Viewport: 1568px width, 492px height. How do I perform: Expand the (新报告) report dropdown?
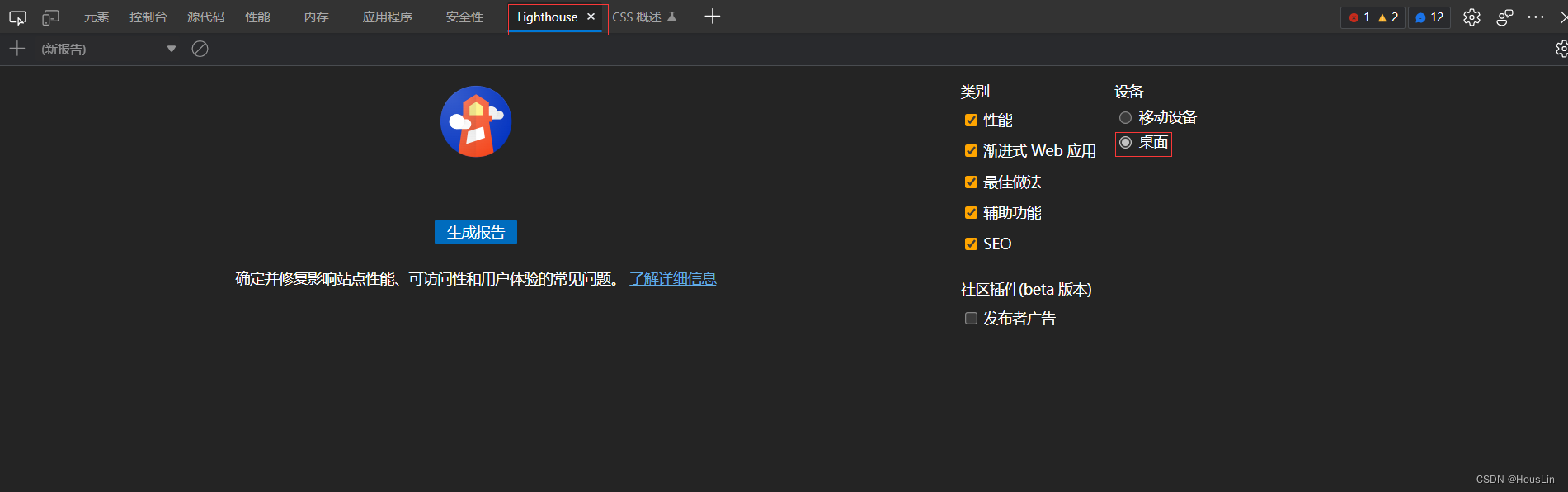[172, 49]
